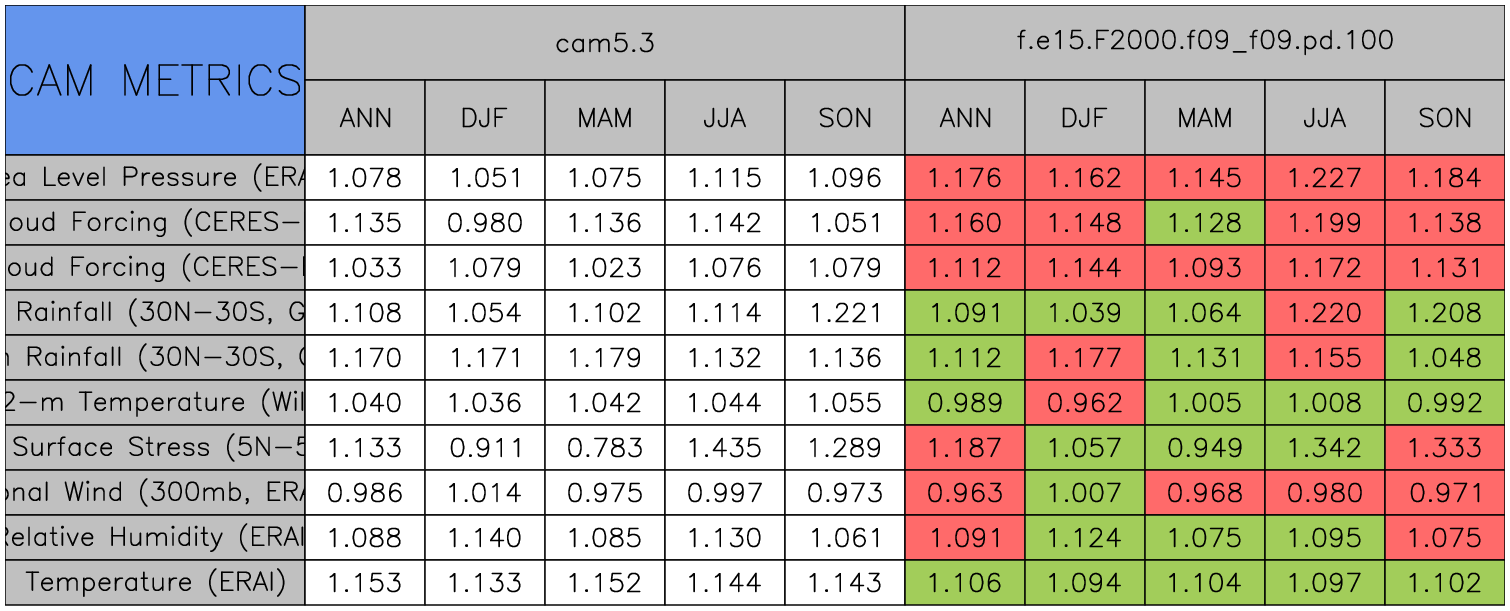Click the SON header under f.e15.F2000.f09_f09.pd.100
The image size is (1510, 611).
coord(1445,118)
